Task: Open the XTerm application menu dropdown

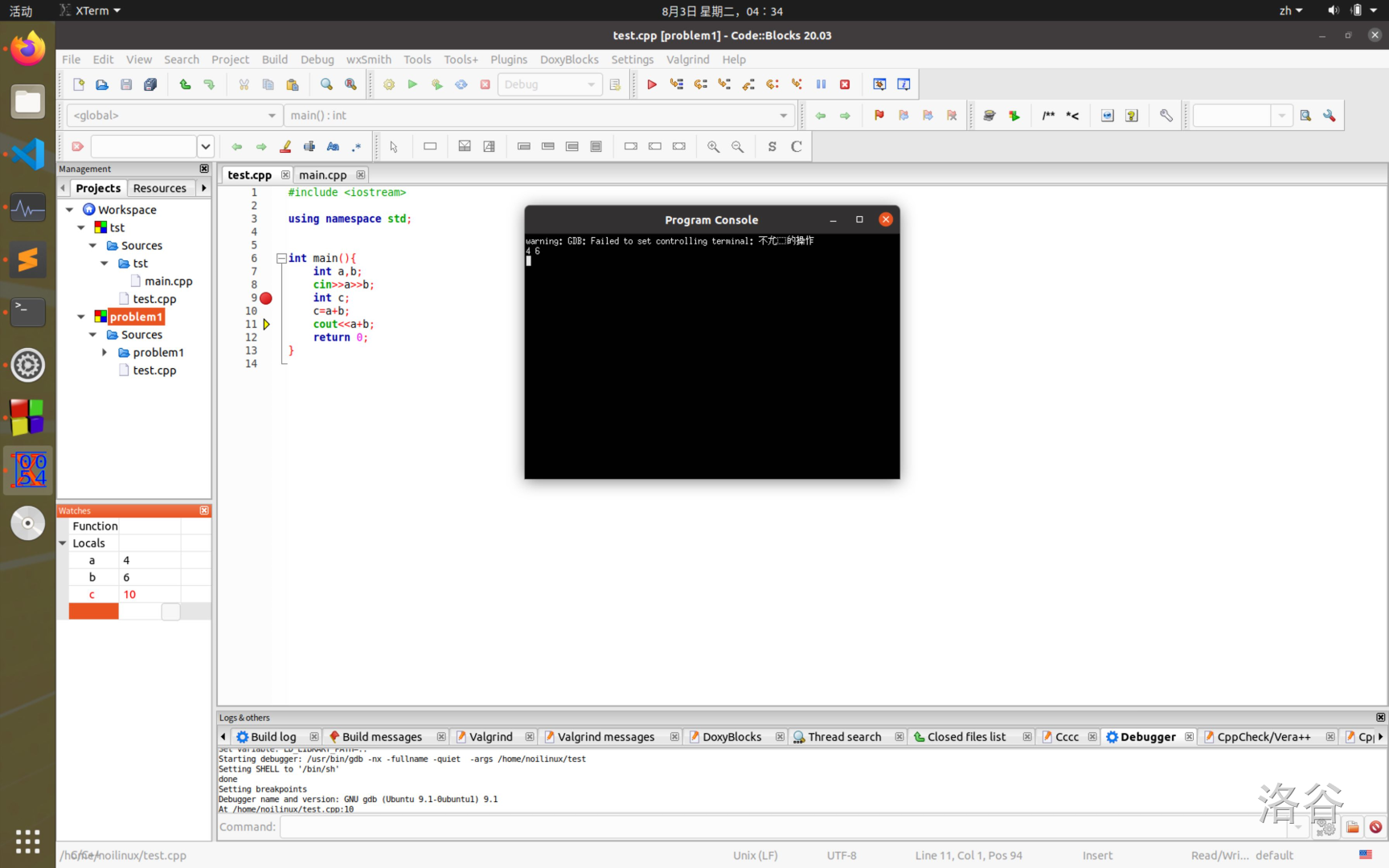Action: 91,10
